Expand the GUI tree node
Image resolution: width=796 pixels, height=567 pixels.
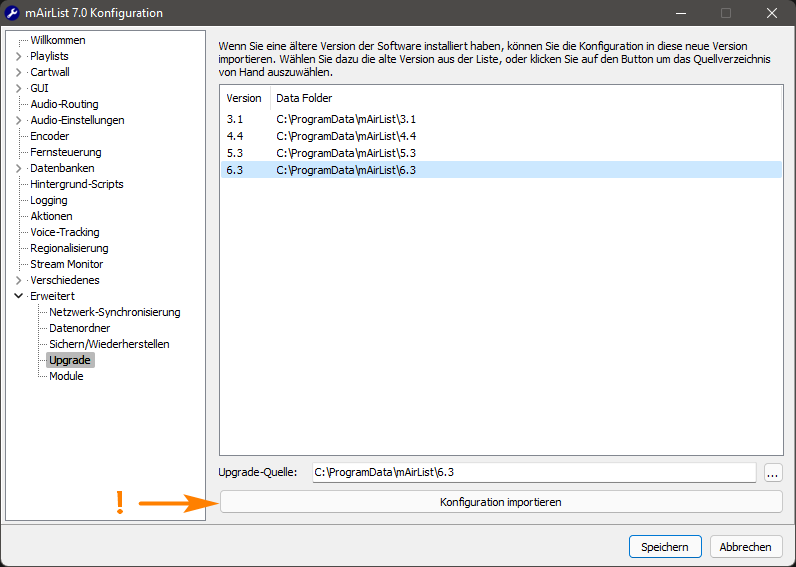[19, 88]
